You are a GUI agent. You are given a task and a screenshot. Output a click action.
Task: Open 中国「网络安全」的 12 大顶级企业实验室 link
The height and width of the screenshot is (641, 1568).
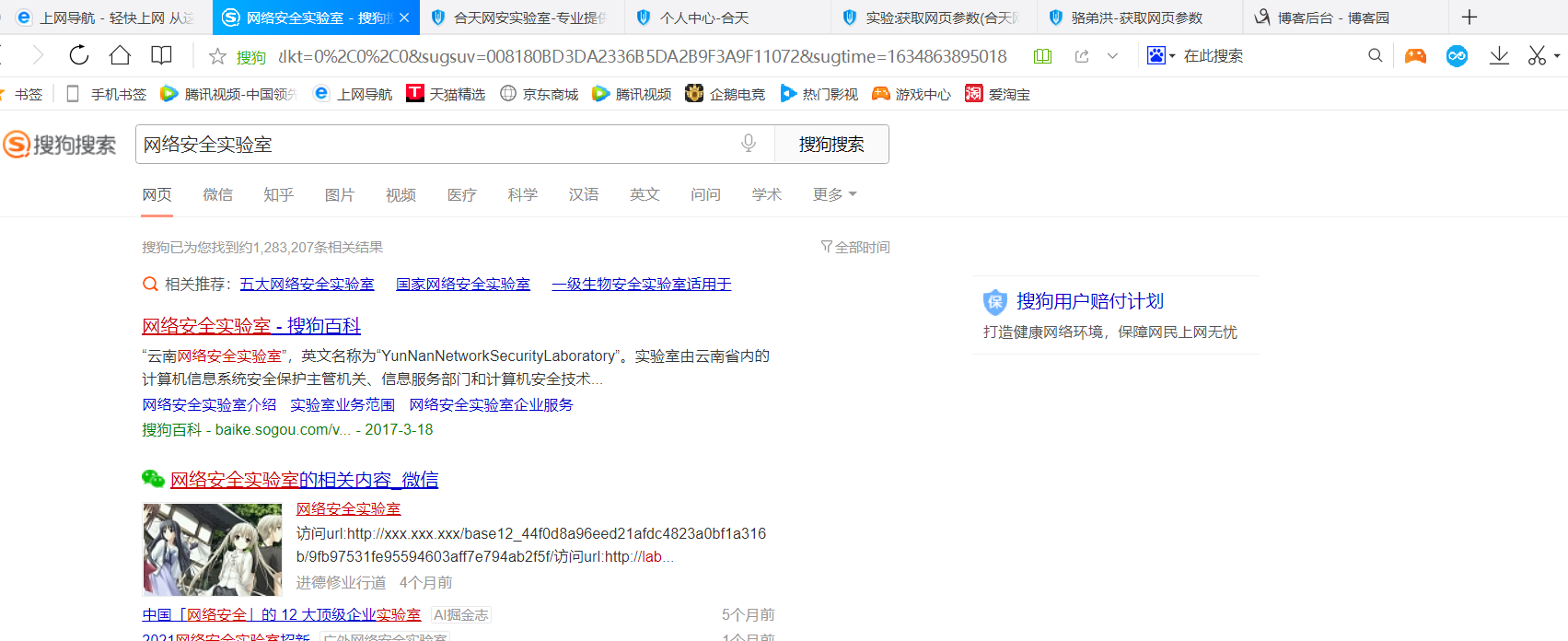coord(282,614)
